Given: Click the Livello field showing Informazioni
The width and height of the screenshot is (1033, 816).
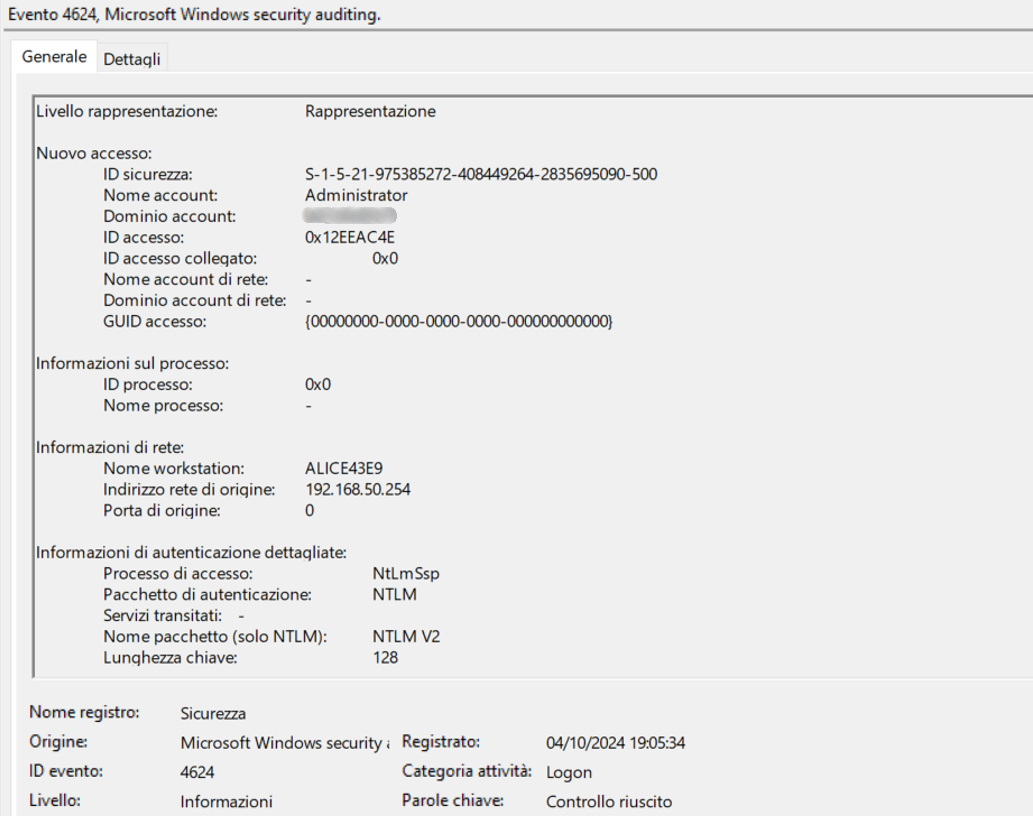Looking at the screenshot, I should (x=225, y=801).
